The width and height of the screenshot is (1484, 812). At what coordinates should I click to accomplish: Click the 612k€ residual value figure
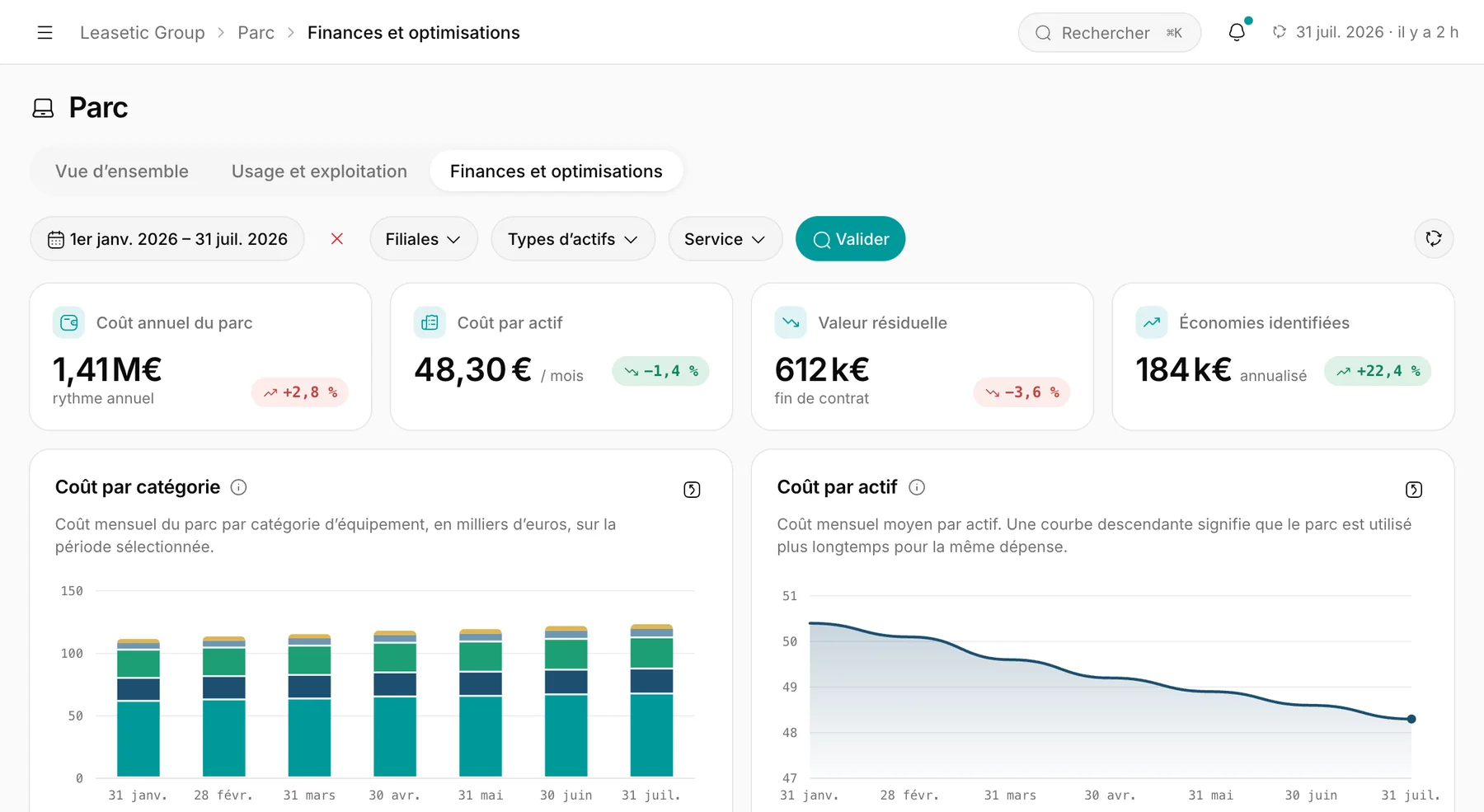coord(822,369)
